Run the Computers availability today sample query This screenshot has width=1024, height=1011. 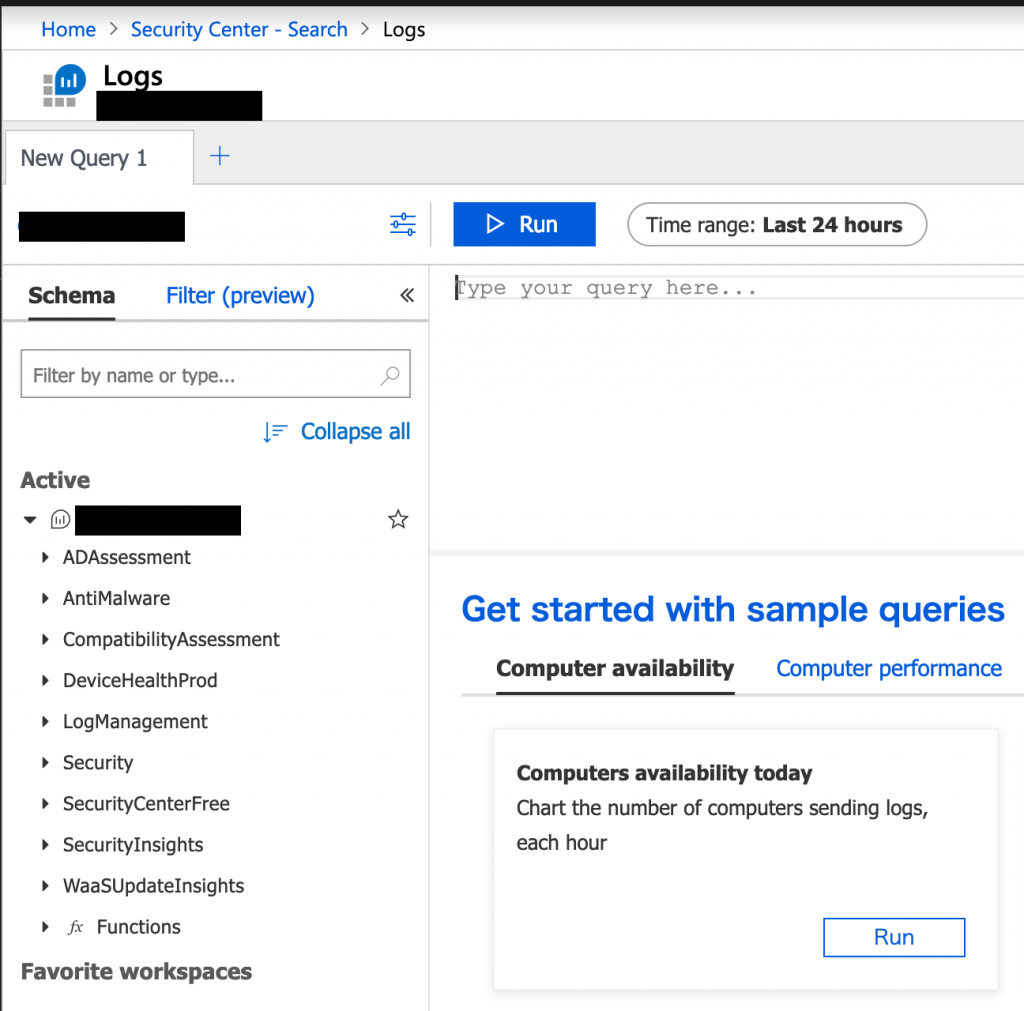pyautogui.click(x=894, y=937)
